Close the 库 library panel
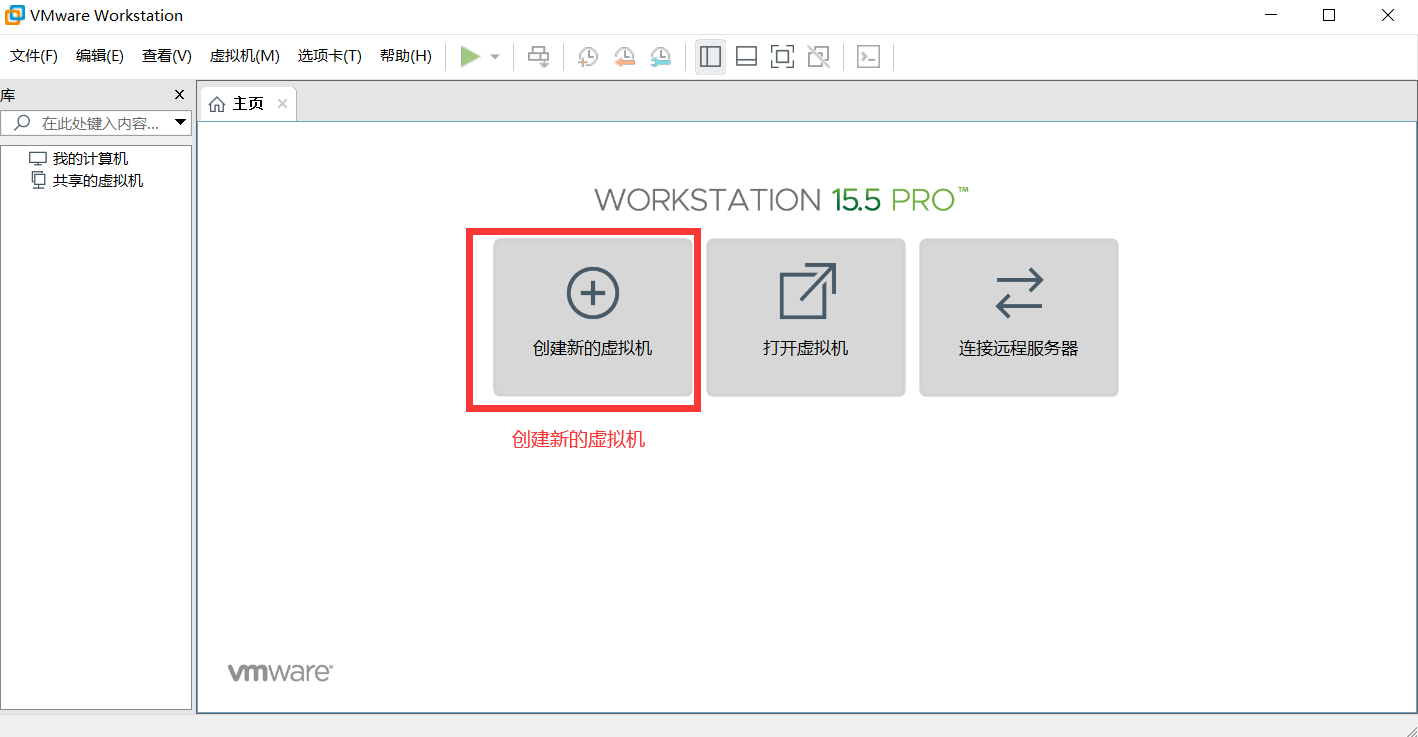Viewport: 1418px width, 737px height. point(180,95)
